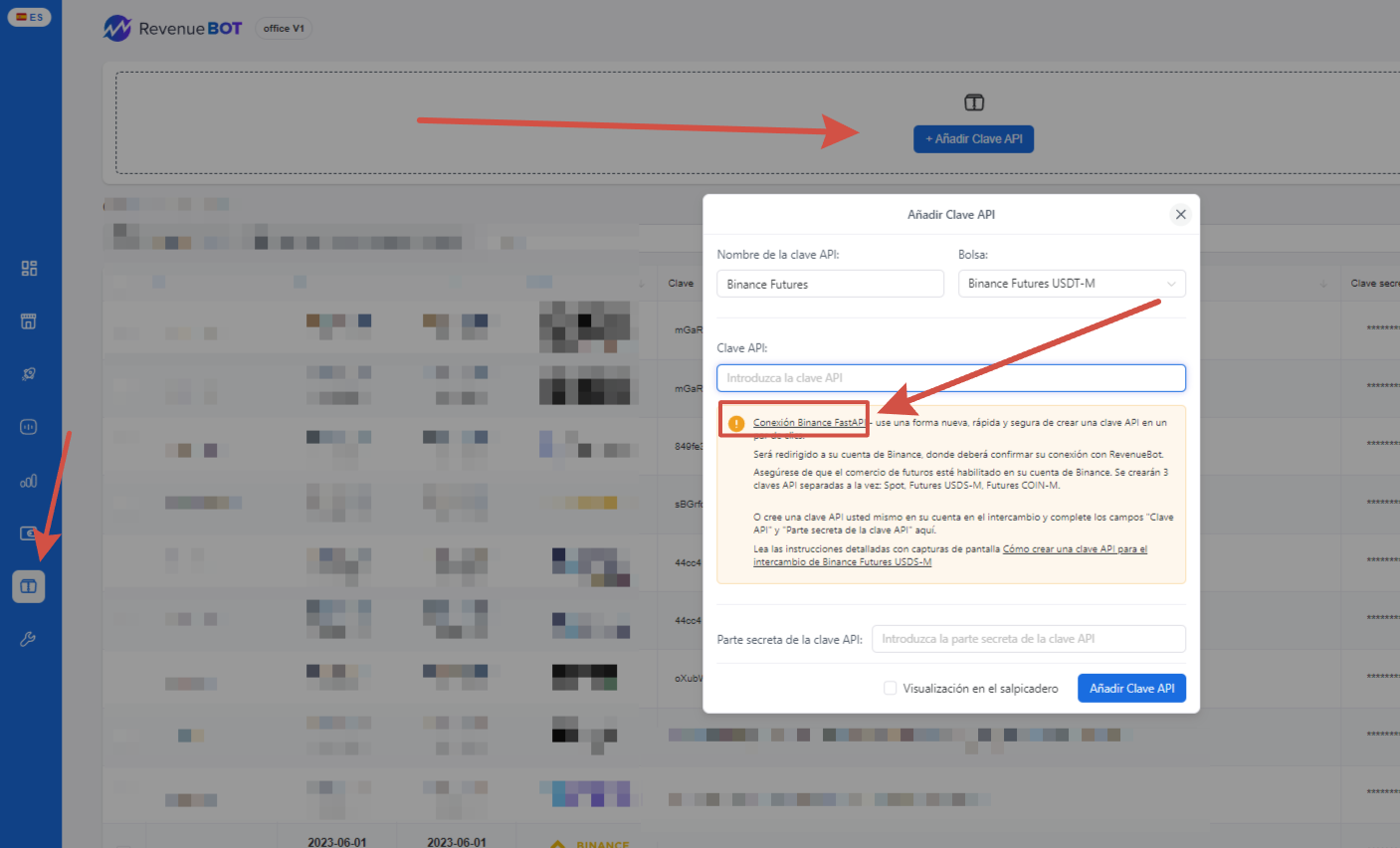1400x848 pixels.
Task: Select the oXub key cell
Action: [x=689, y=679]
